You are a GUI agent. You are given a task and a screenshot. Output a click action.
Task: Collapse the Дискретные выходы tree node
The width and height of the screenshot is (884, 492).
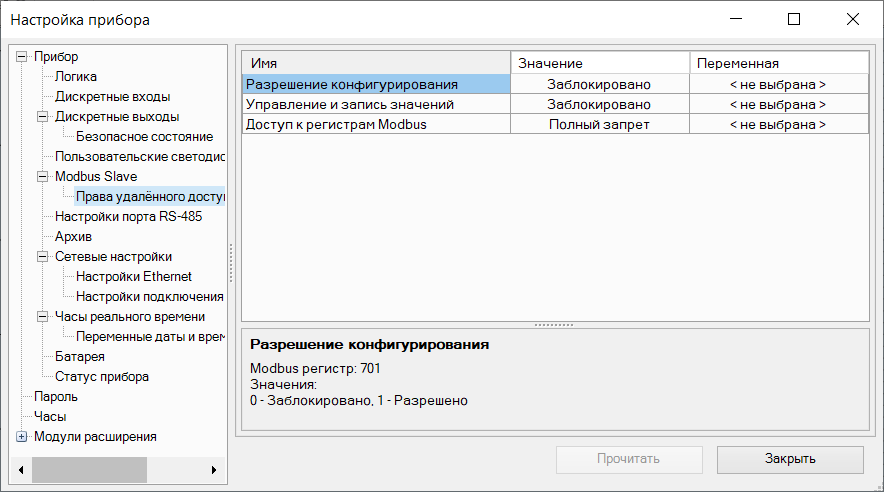pyautogui.click(x=42, y=117)
